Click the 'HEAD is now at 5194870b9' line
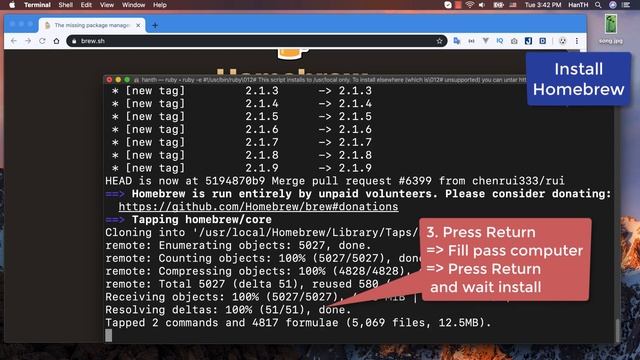Viewport: 640px width, 360px height. (335, 181)
